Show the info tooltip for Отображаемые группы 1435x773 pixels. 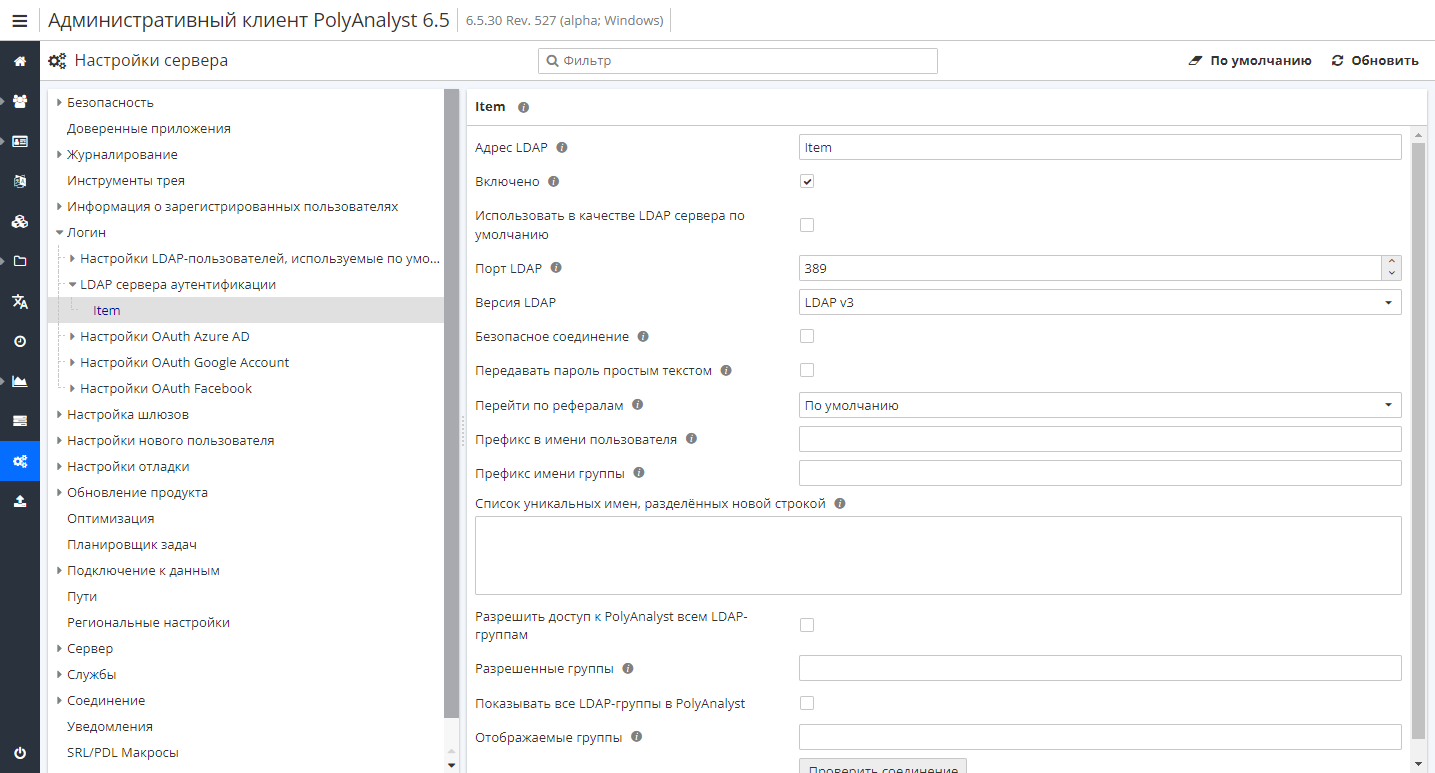[x=636, y=737]
